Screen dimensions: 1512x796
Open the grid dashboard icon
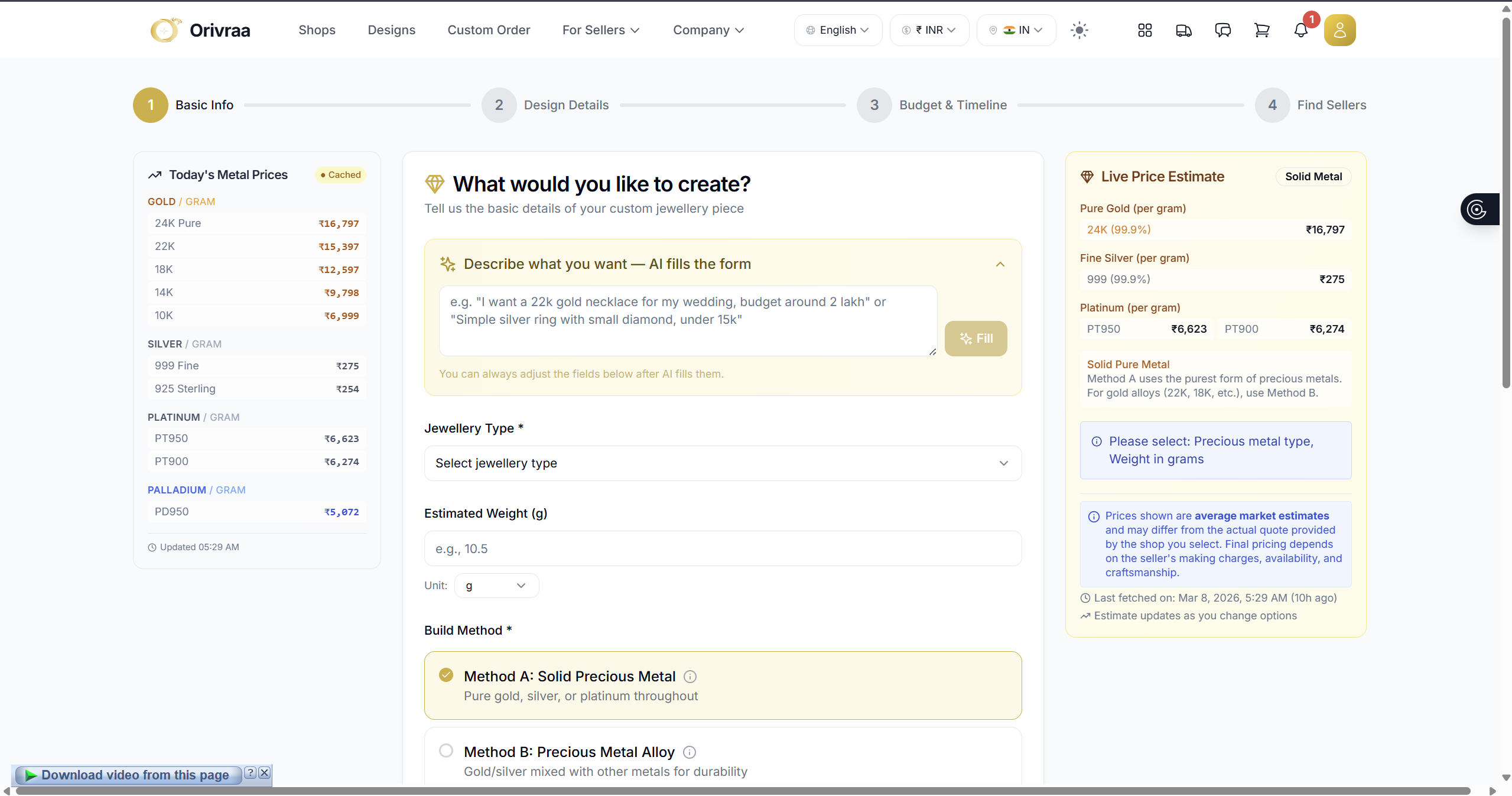pos(1144,30)
